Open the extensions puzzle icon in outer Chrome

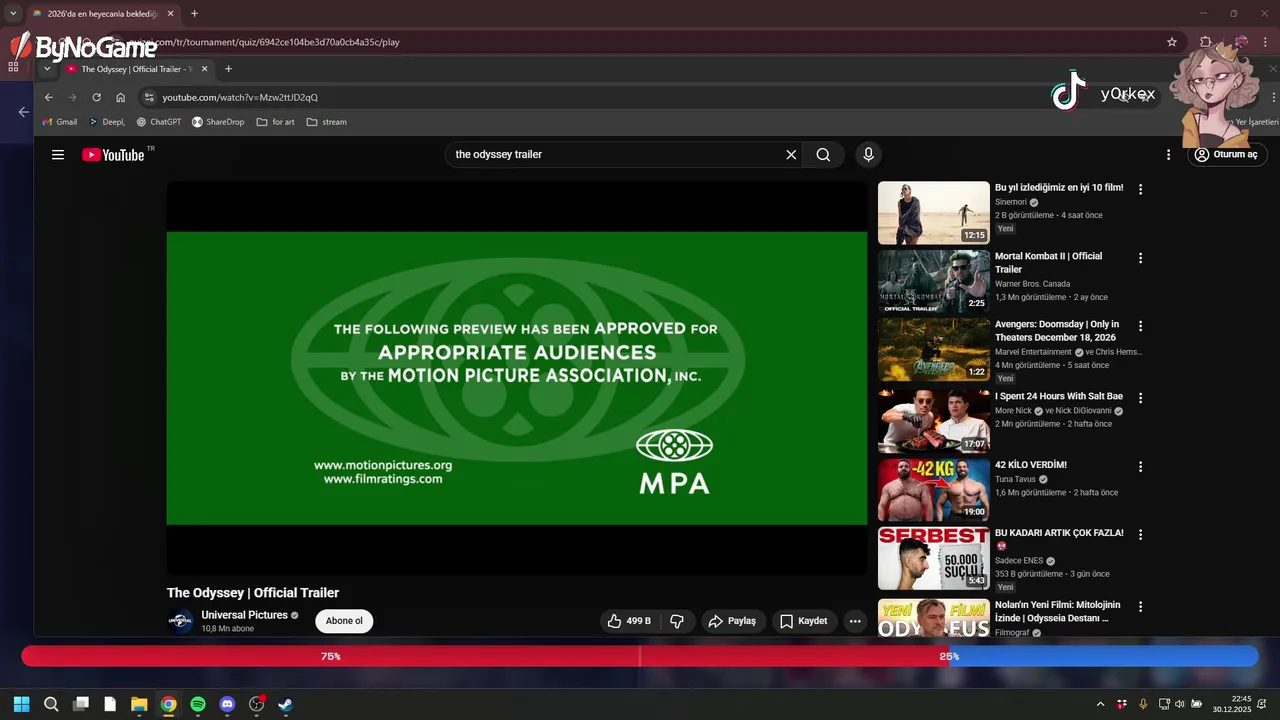click(1206, 42)
